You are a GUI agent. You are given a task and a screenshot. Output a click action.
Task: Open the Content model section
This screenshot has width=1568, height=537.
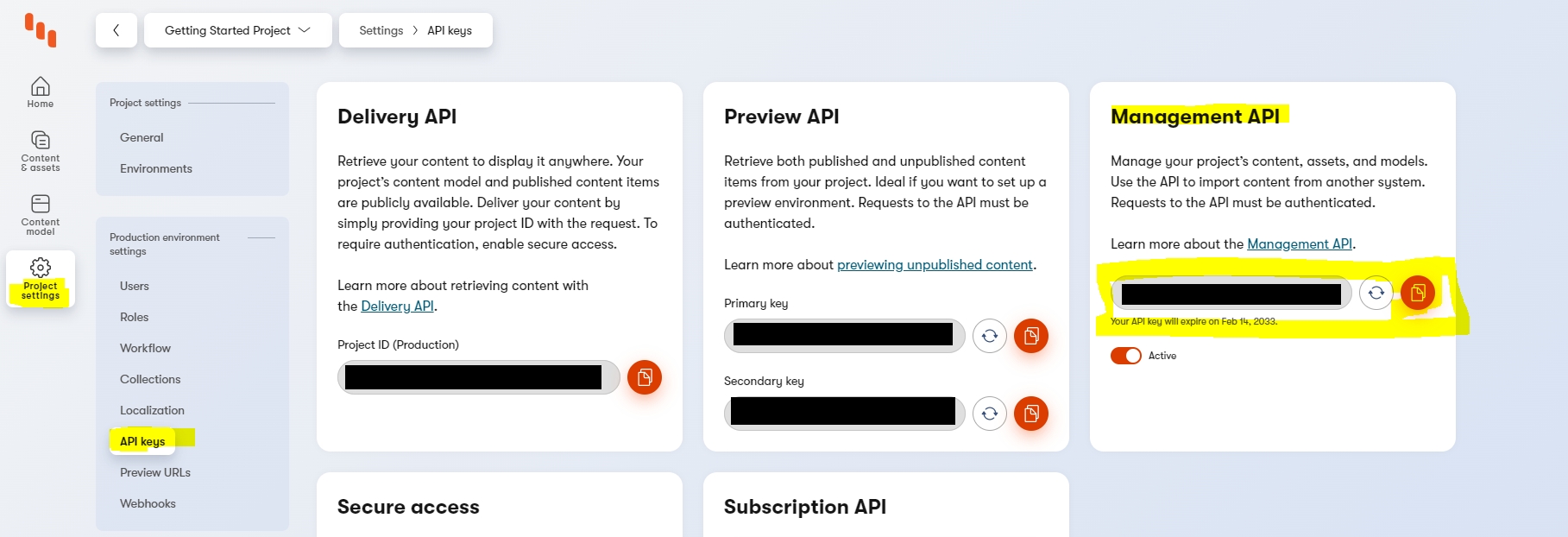(x=41, y=214)
